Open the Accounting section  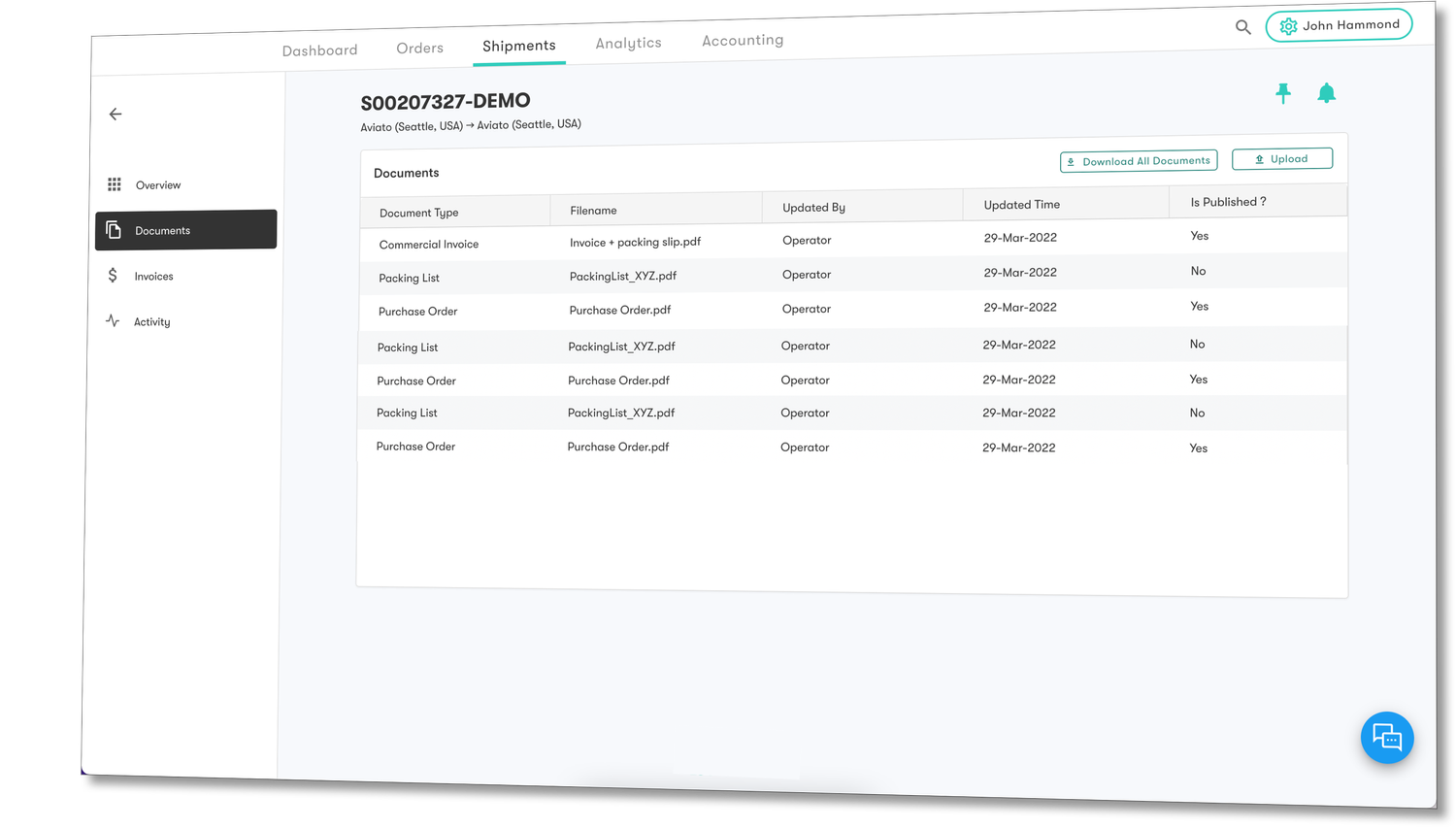pos(743,40)
